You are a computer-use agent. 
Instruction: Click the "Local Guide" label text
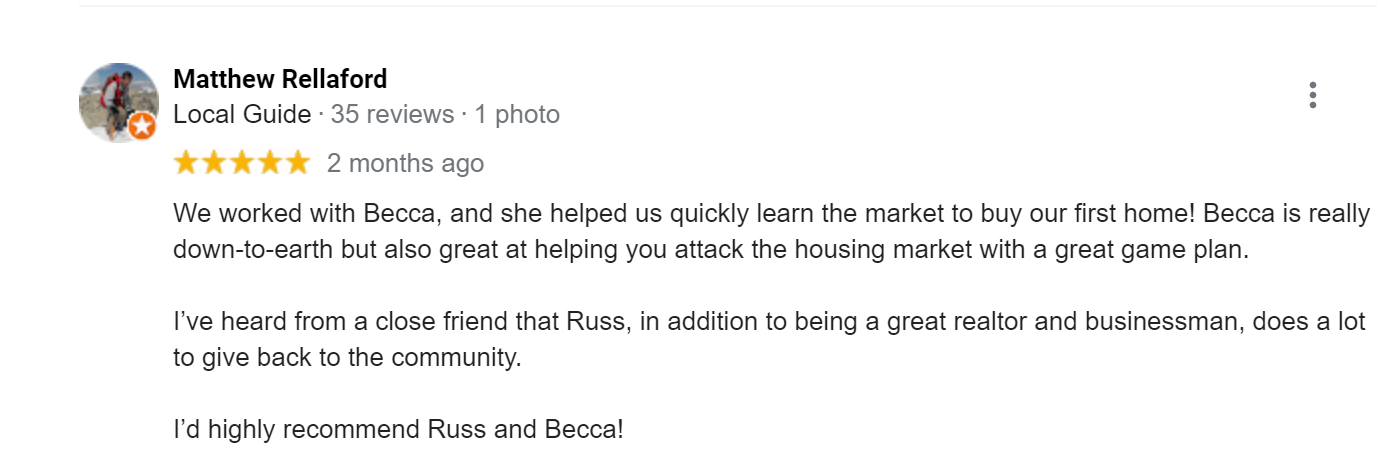coord(242,115)
